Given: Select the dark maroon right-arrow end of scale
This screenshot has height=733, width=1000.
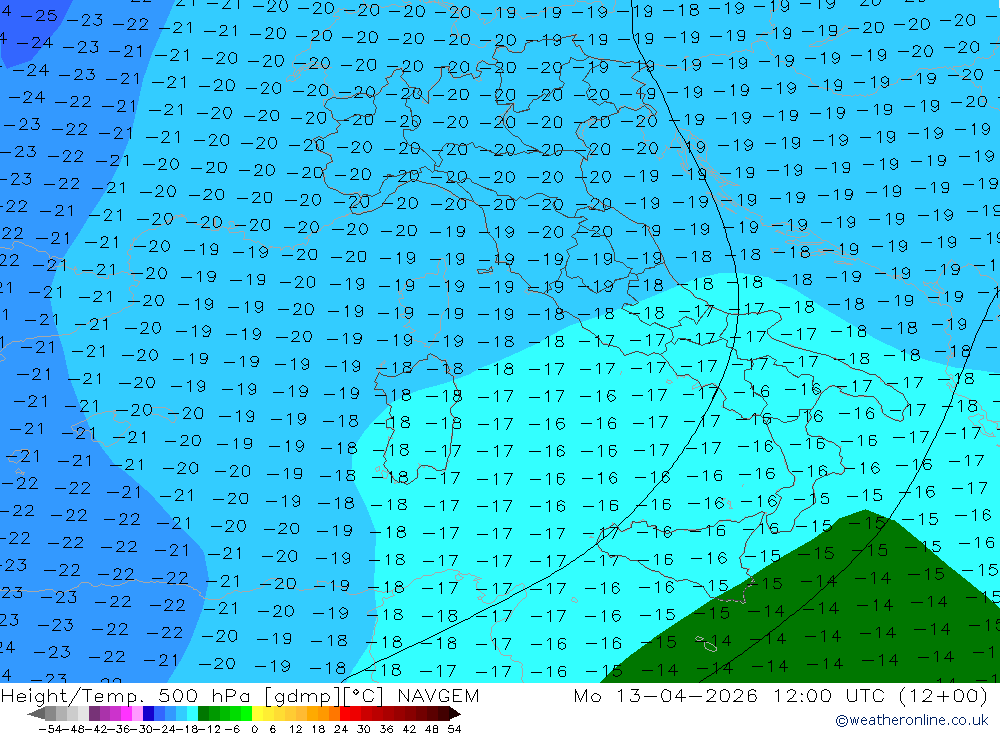Looking at the screenshot, I should click(x=454, y=714).
